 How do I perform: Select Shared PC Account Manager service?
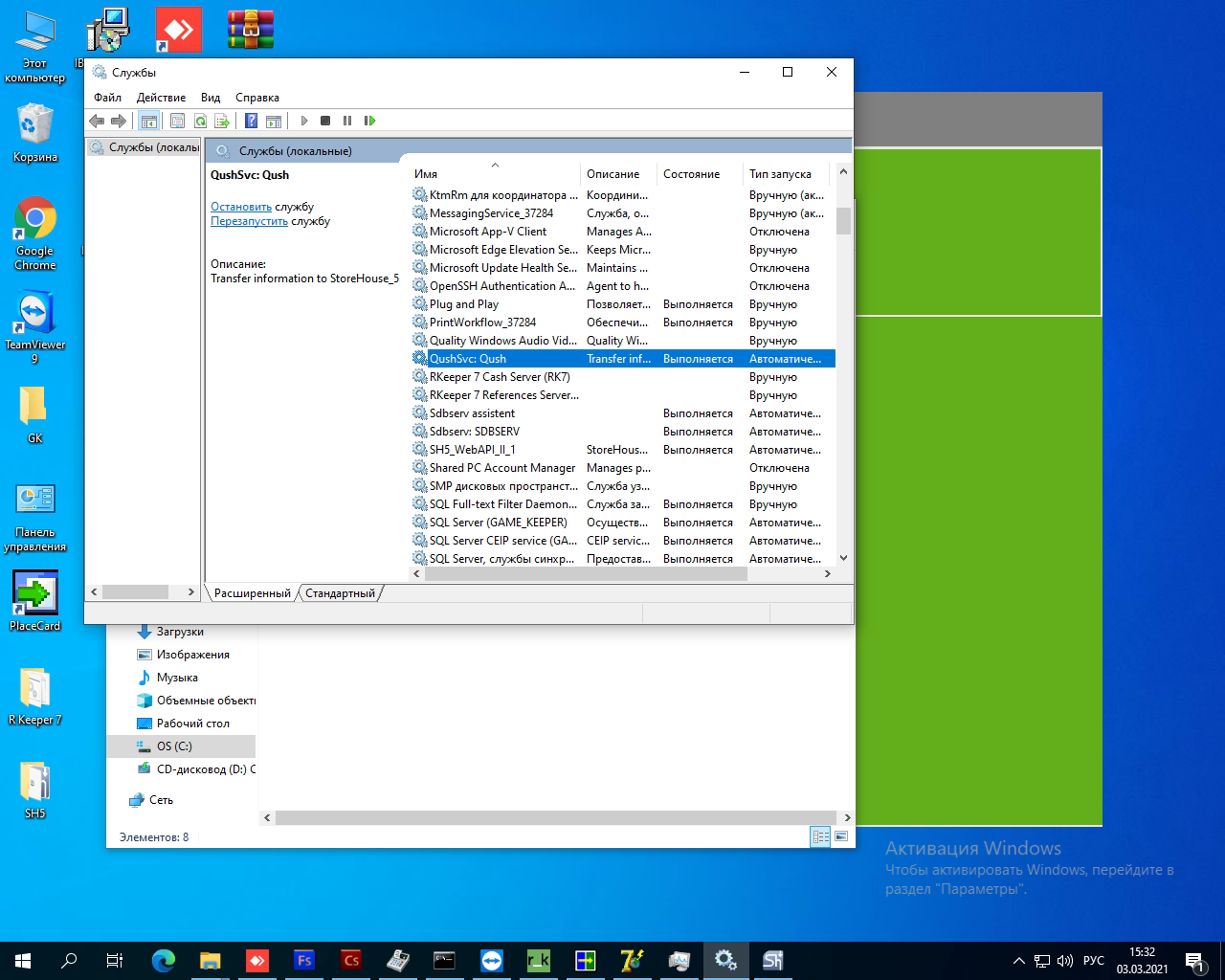[x=622, y=468]
